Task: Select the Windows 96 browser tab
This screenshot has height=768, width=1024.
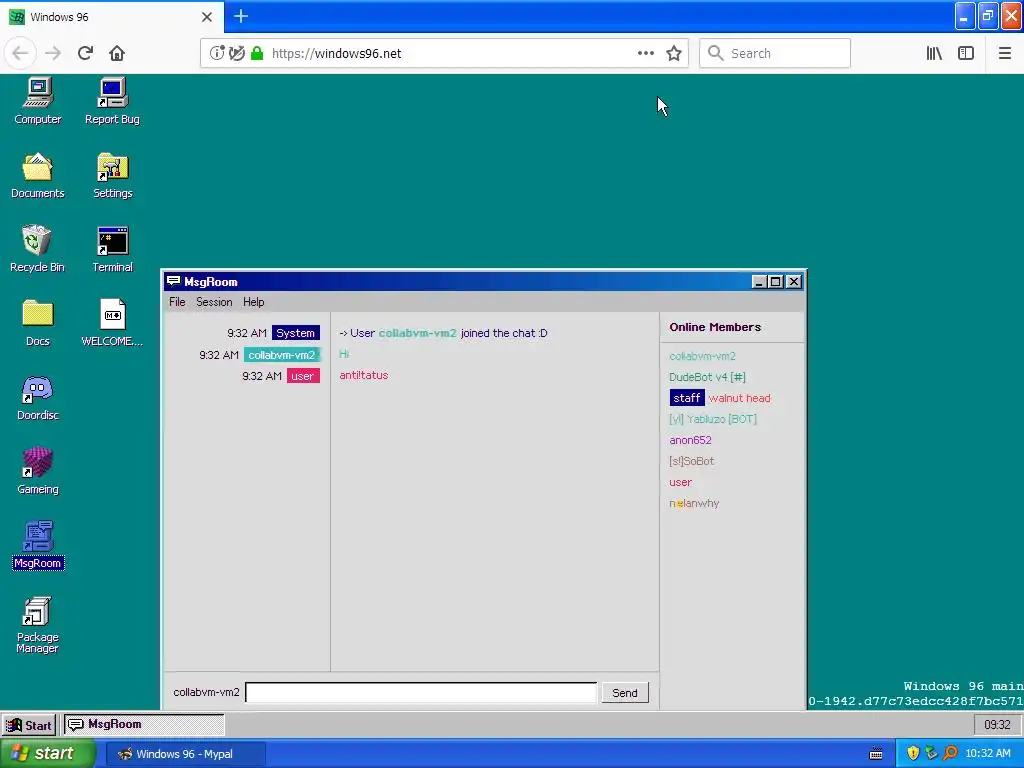Action: pos(111,16)
